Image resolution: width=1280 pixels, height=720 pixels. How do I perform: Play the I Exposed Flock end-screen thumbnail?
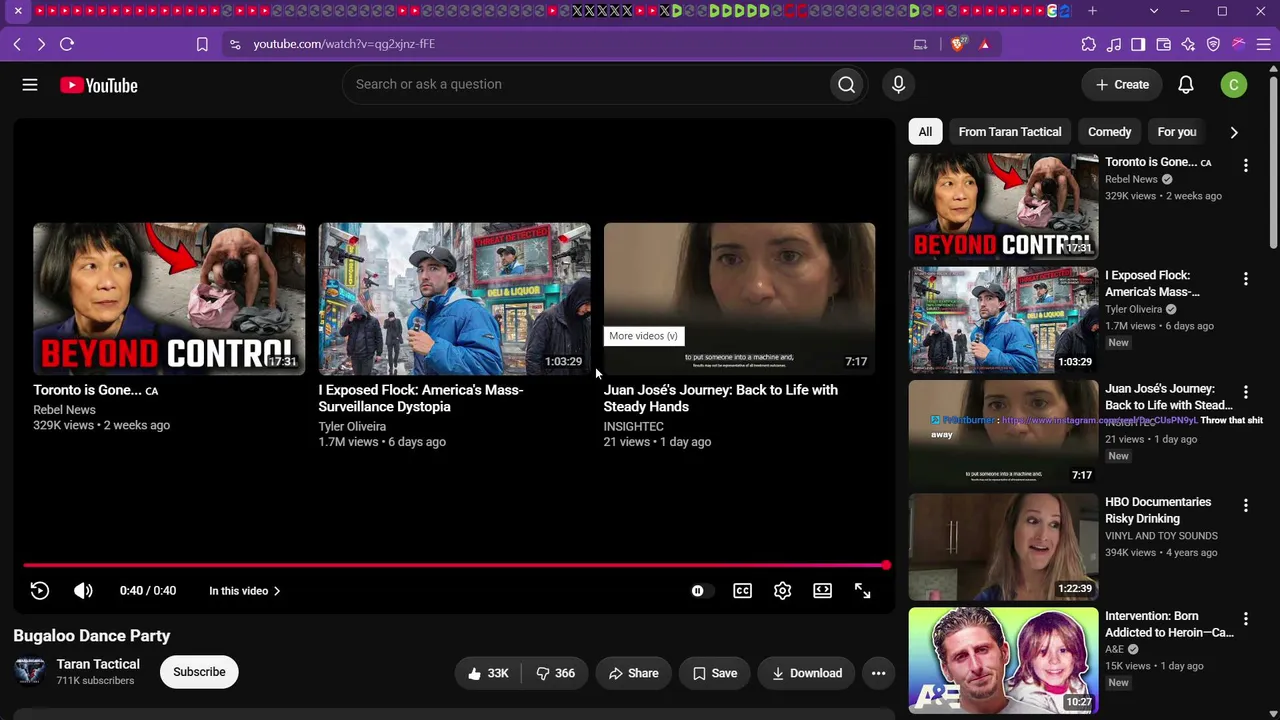click(x=454, y=299)
